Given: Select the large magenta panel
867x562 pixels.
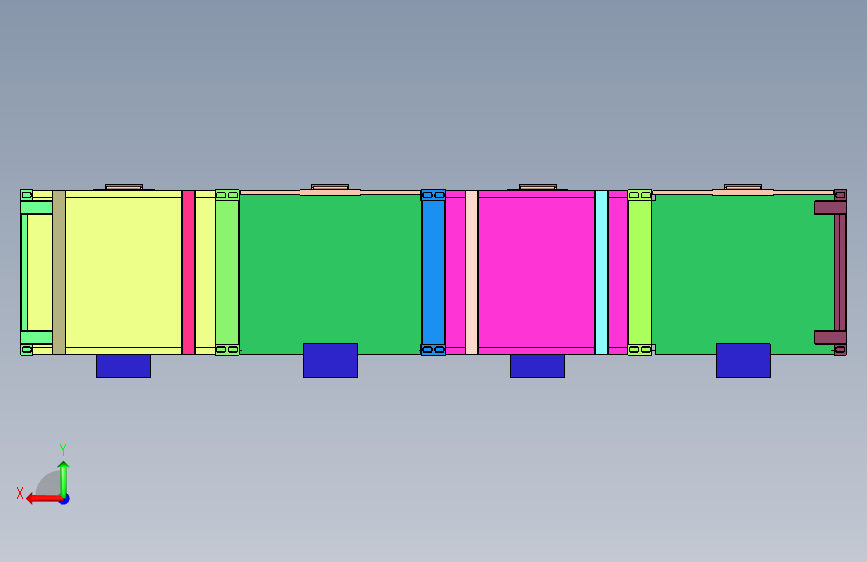Looking at the screenshot, I should [536, 272].
